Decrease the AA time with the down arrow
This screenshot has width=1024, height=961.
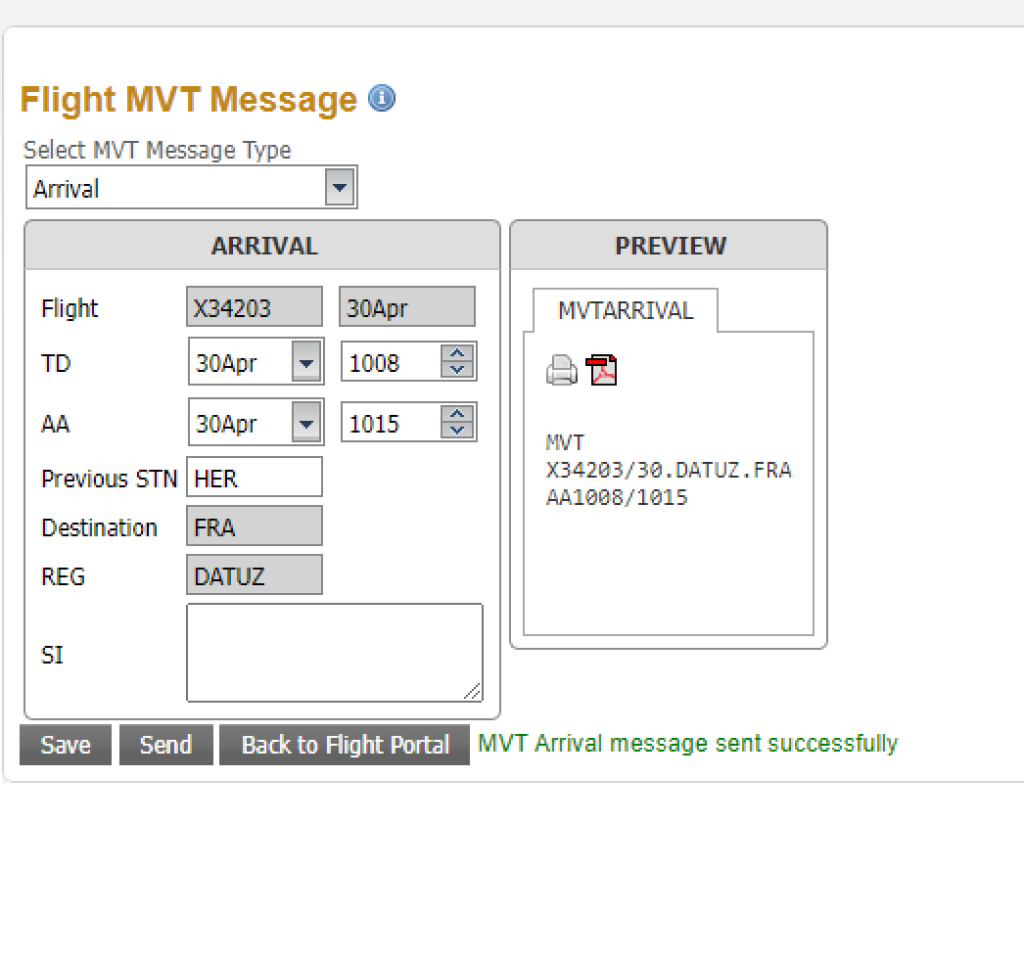[458, 430]
